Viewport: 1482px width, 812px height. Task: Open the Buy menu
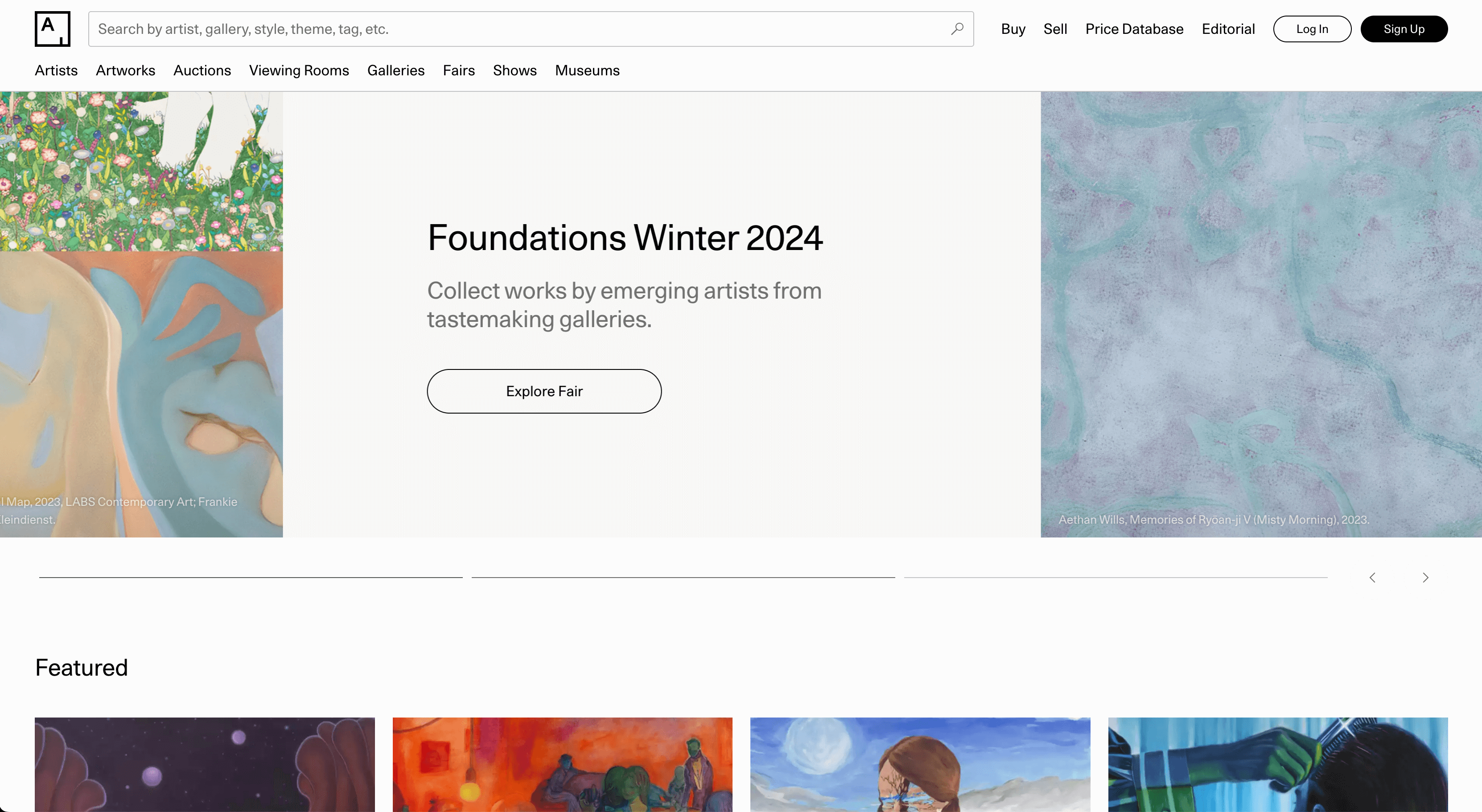pyautogui.click(x=1013, y=29)
